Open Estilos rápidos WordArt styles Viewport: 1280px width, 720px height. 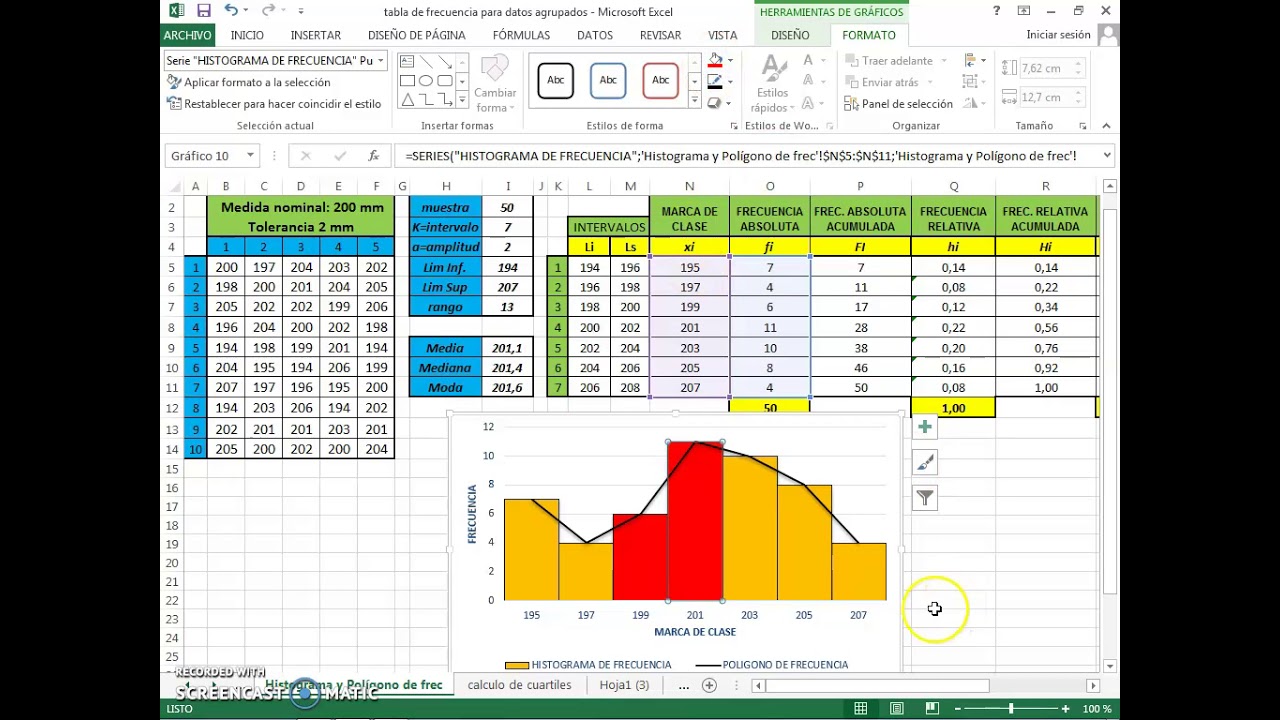771,84
